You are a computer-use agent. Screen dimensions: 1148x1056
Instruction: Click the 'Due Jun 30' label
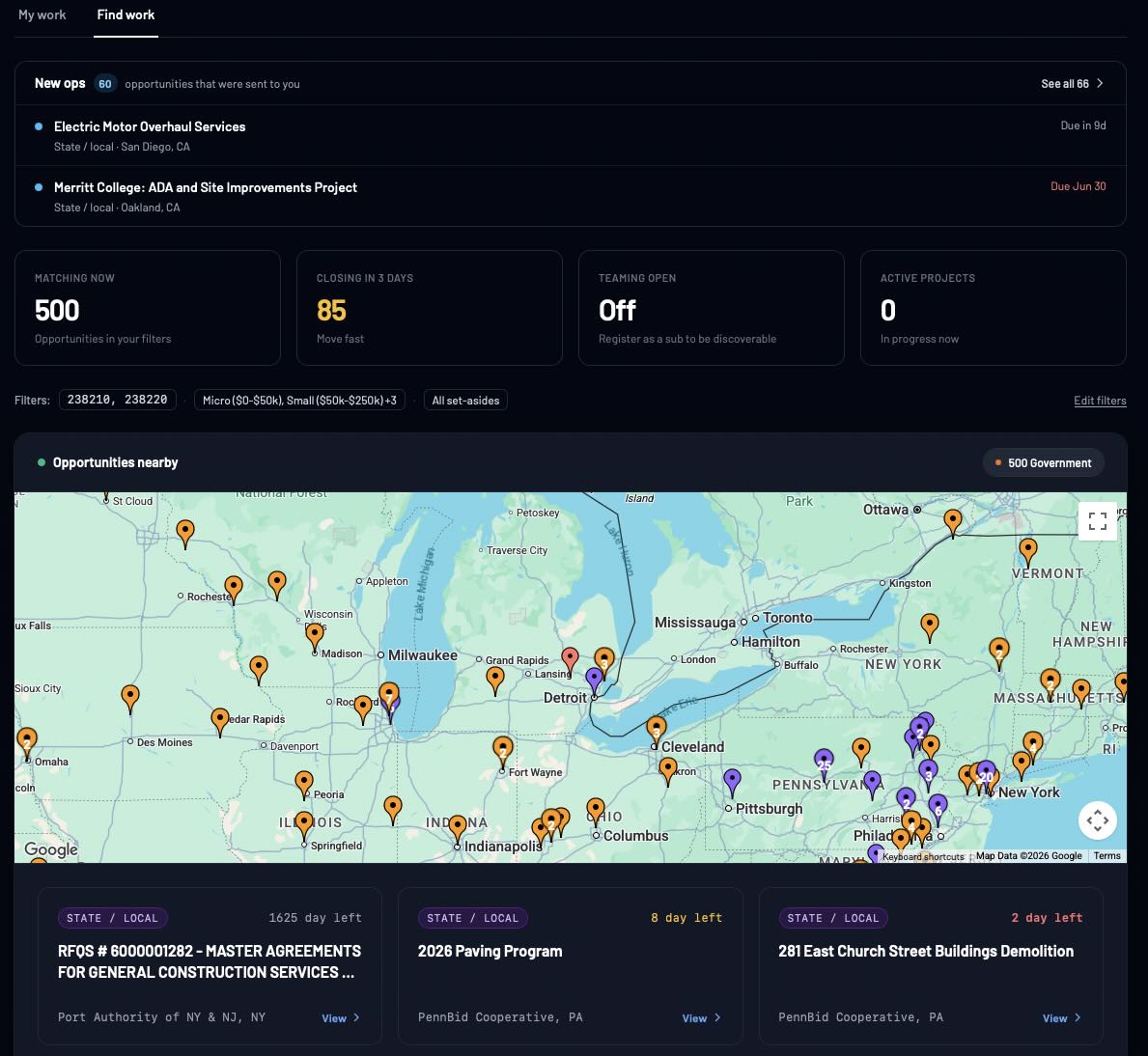click(x=1078, y=186)
